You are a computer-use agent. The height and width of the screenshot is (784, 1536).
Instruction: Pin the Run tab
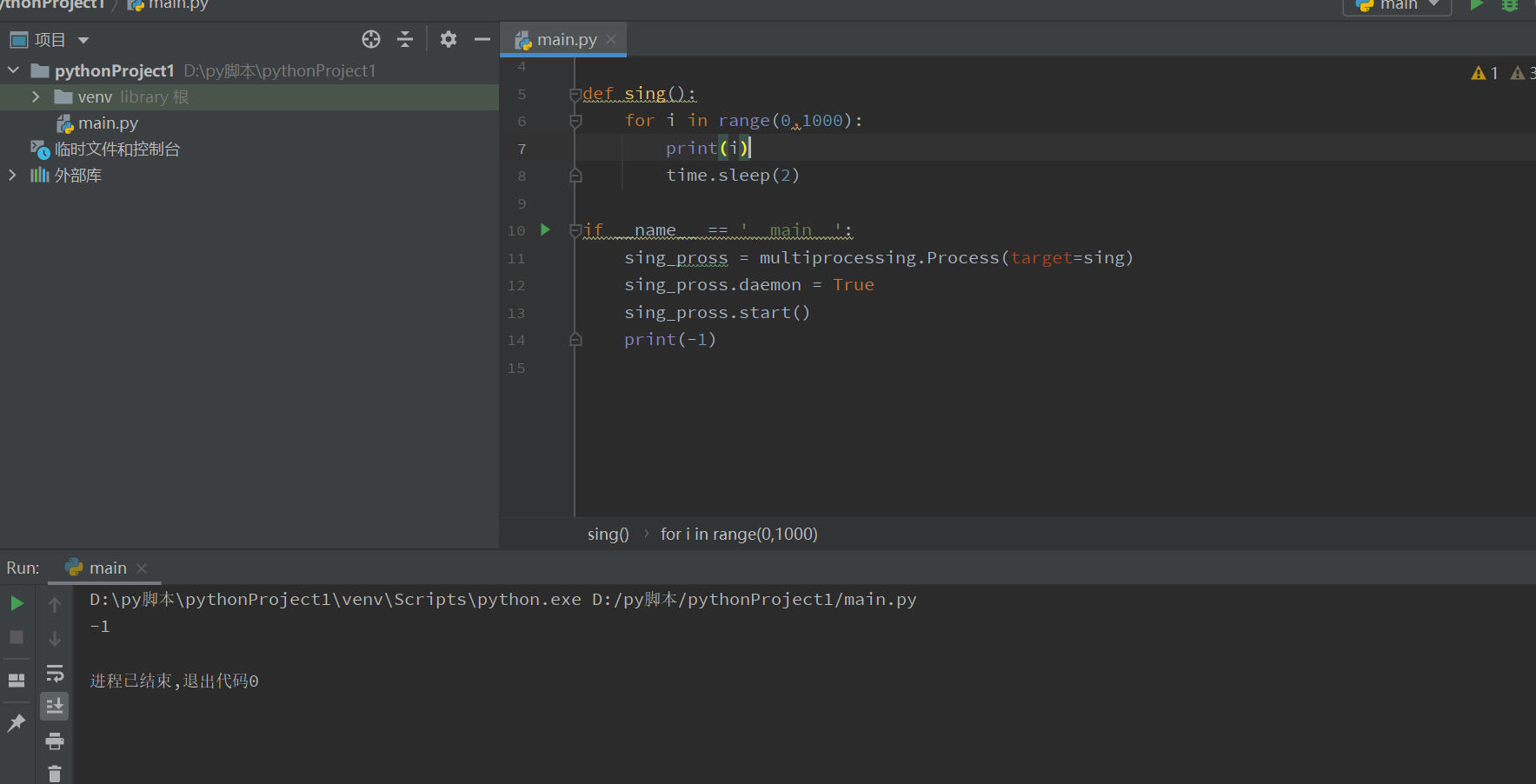coord(17,722)
